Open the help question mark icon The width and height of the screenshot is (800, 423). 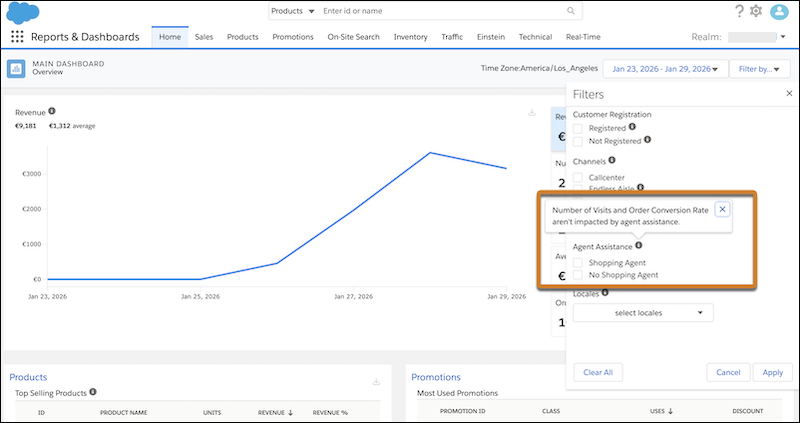tap(739, 11)
